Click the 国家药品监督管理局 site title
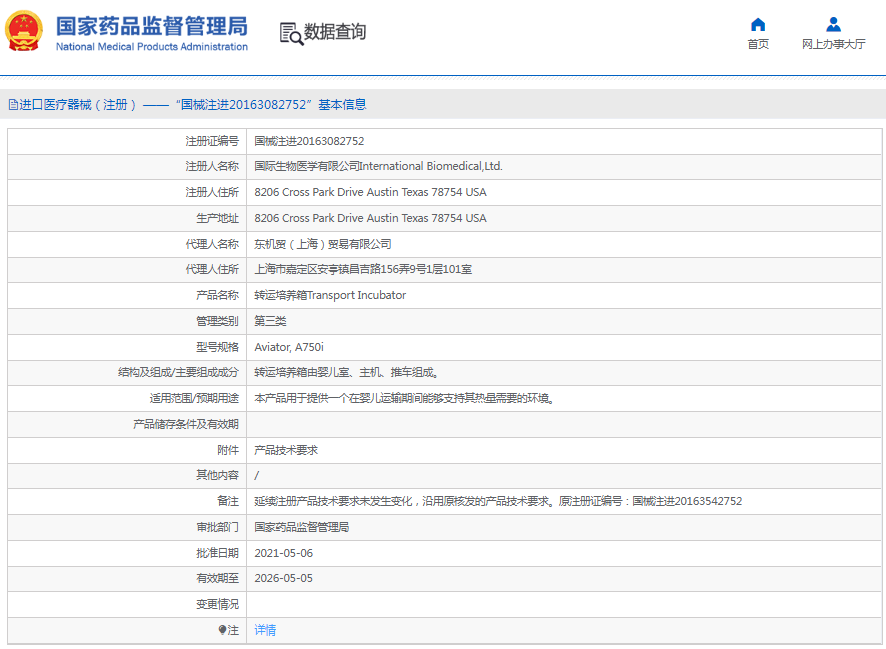886x649 pixels. [x=151, y=25]
